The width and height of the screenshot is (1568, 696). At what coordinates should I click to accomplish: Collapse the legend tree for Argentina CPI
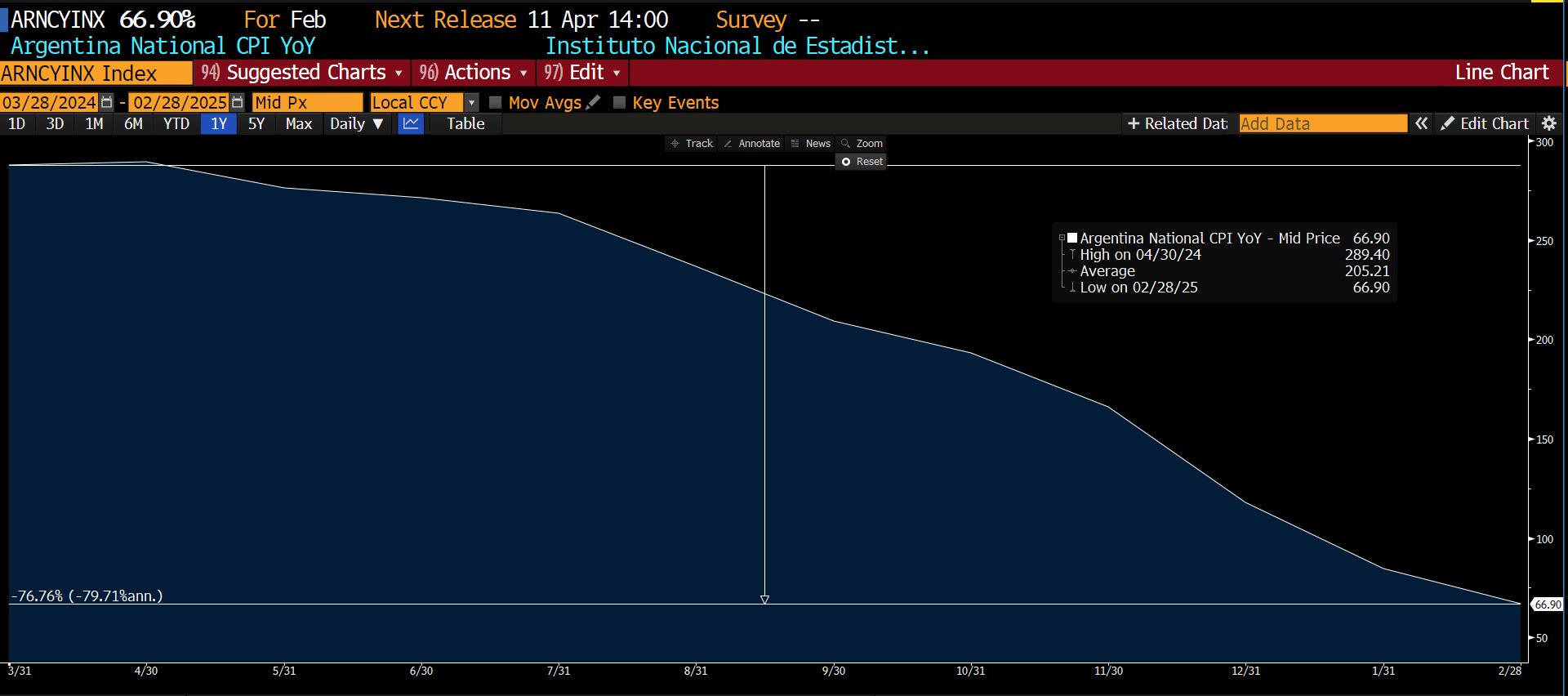[x=1062, y=239]
